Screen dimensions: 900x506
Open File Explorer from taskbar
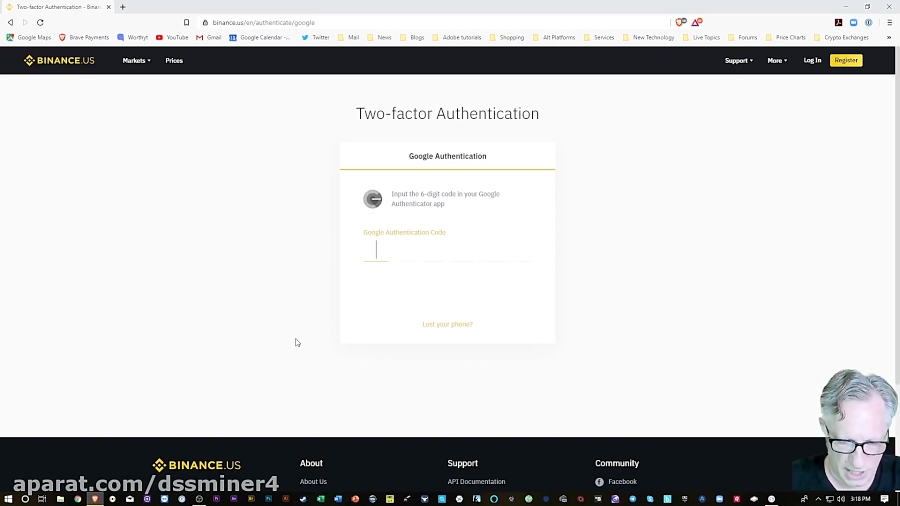[x=60, y=499]
